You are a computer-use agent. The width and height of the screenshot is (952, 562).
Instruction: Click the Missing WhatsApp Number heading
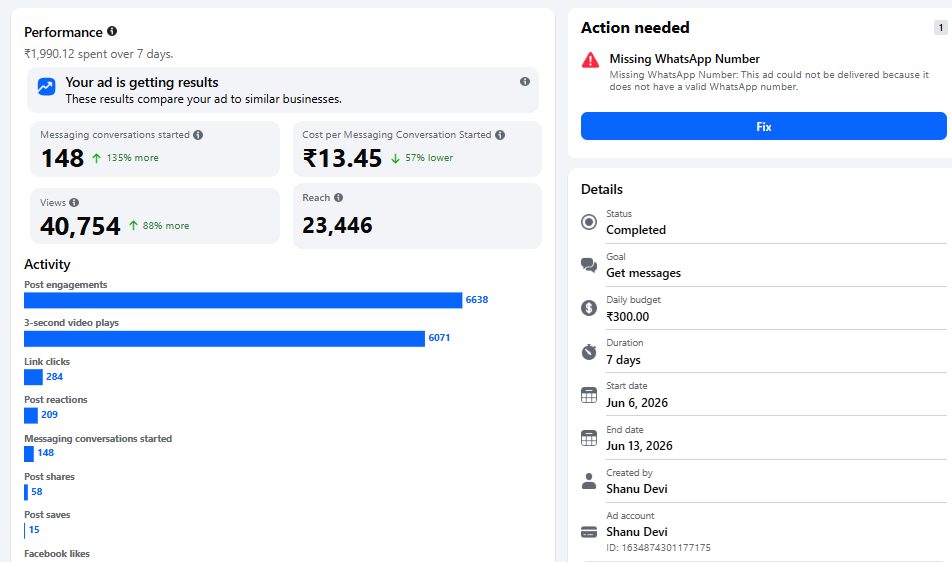684,59
